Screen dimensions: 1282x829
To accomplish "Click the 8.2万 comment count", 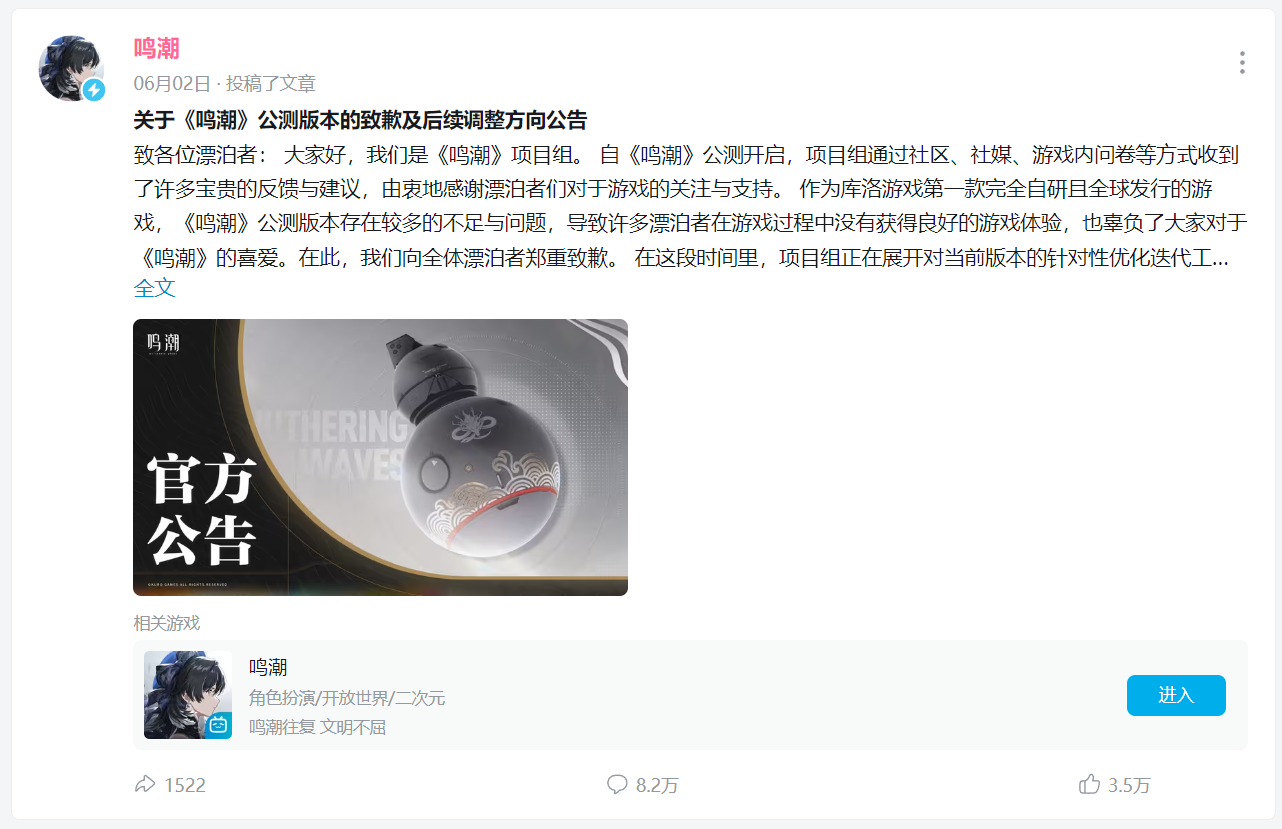I will coord(657,785).
